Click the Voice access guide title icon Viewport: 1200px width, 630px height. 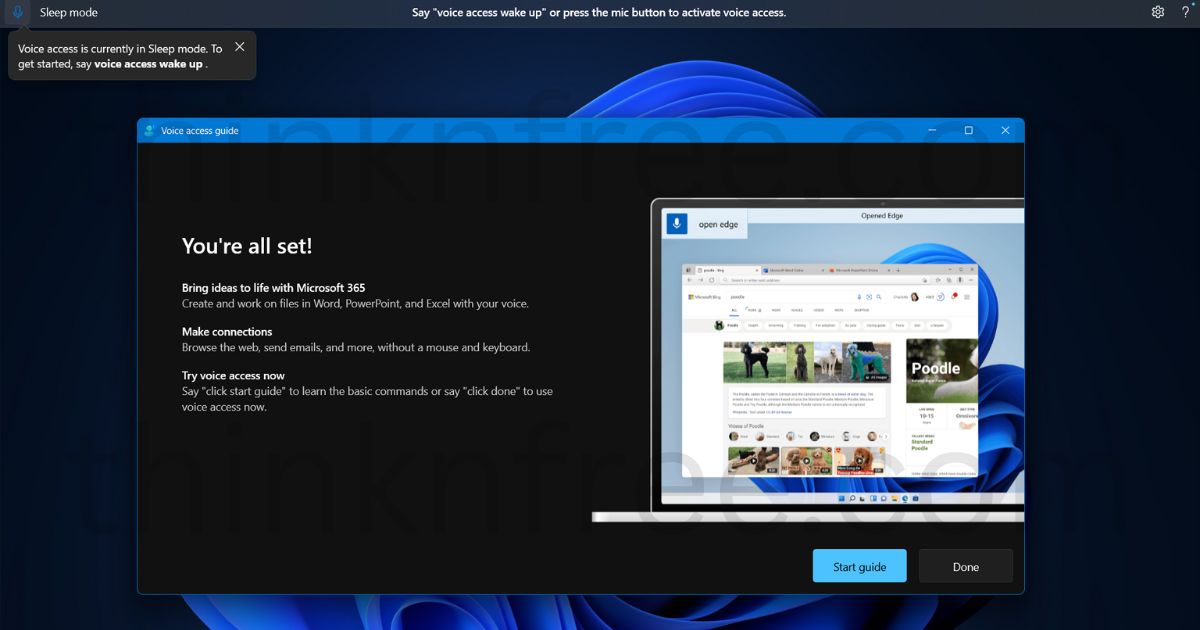[x=149, y=130]
